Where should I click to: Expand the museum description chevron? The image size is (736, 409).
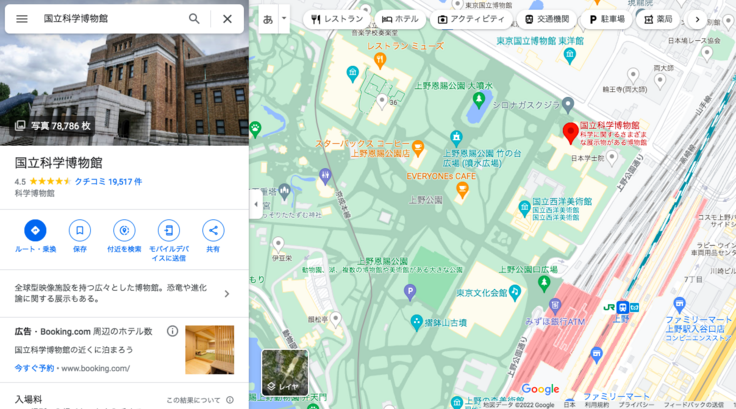pos(227,293)
